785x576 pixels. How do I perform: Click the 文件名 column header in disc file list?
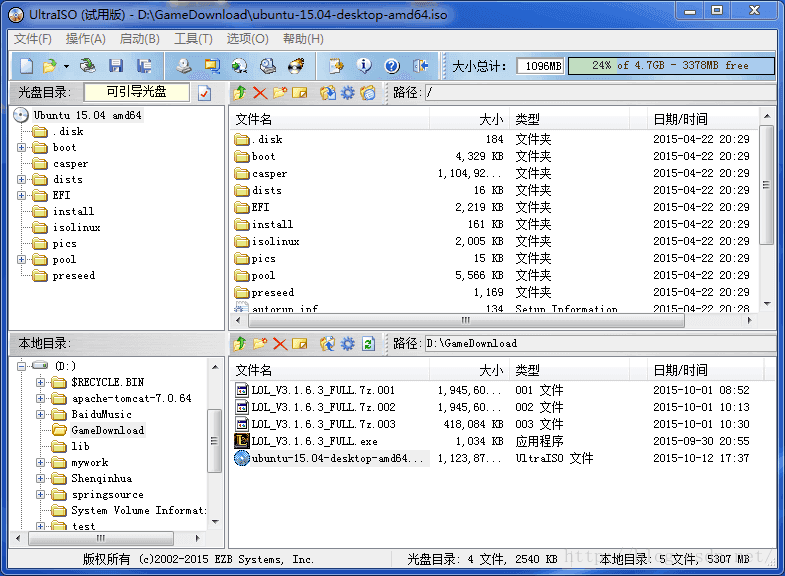coord(330,120)
